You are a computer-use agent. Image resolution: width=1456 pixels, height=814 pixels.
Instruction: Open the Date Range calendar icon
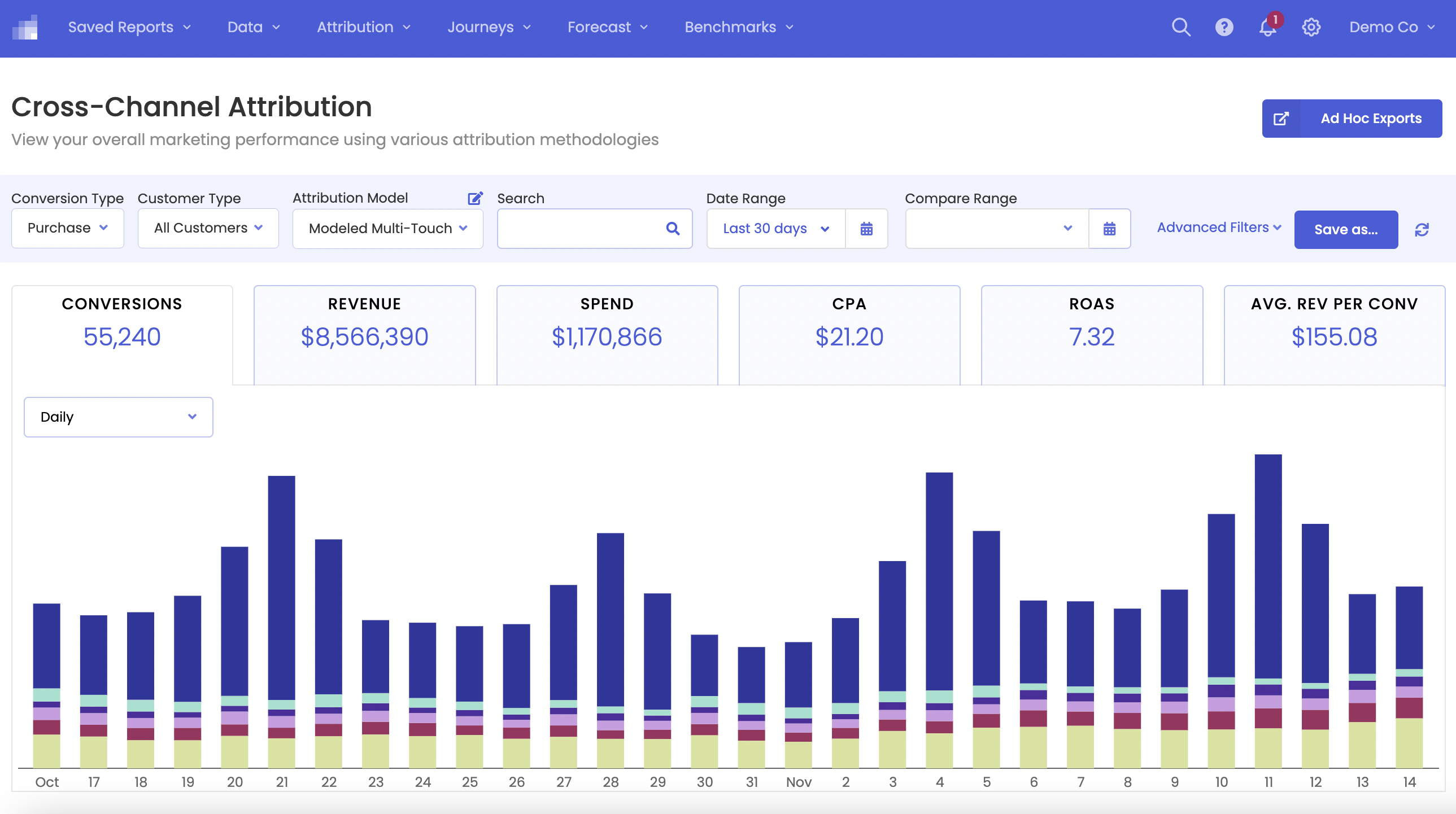[x=866, y=229]
